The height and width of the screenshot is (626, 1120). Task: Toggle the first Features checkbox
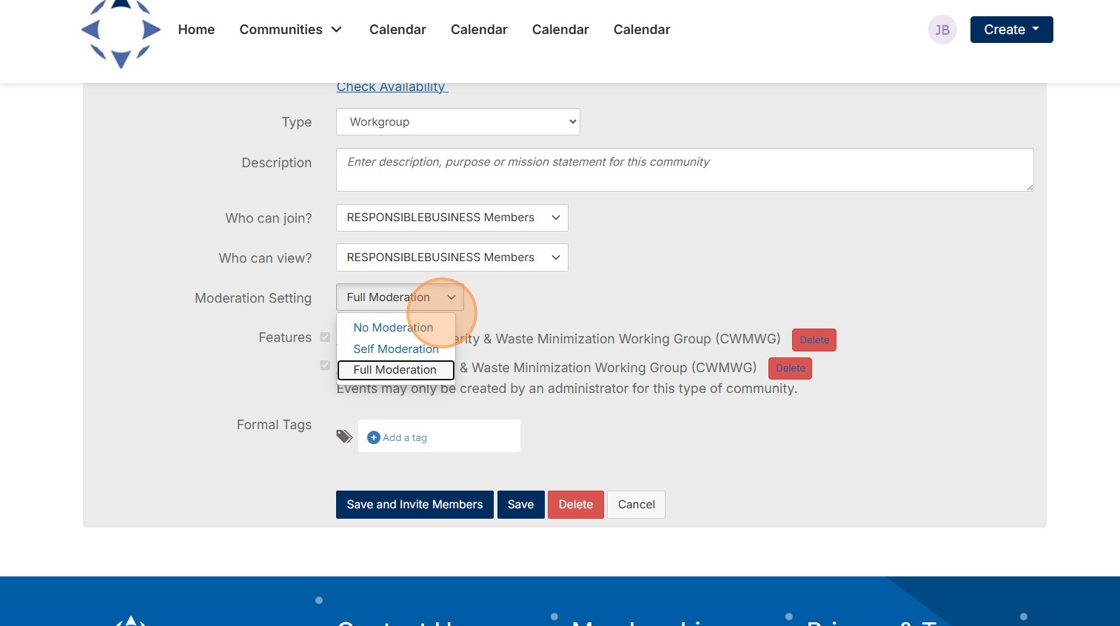click(325, 337)
